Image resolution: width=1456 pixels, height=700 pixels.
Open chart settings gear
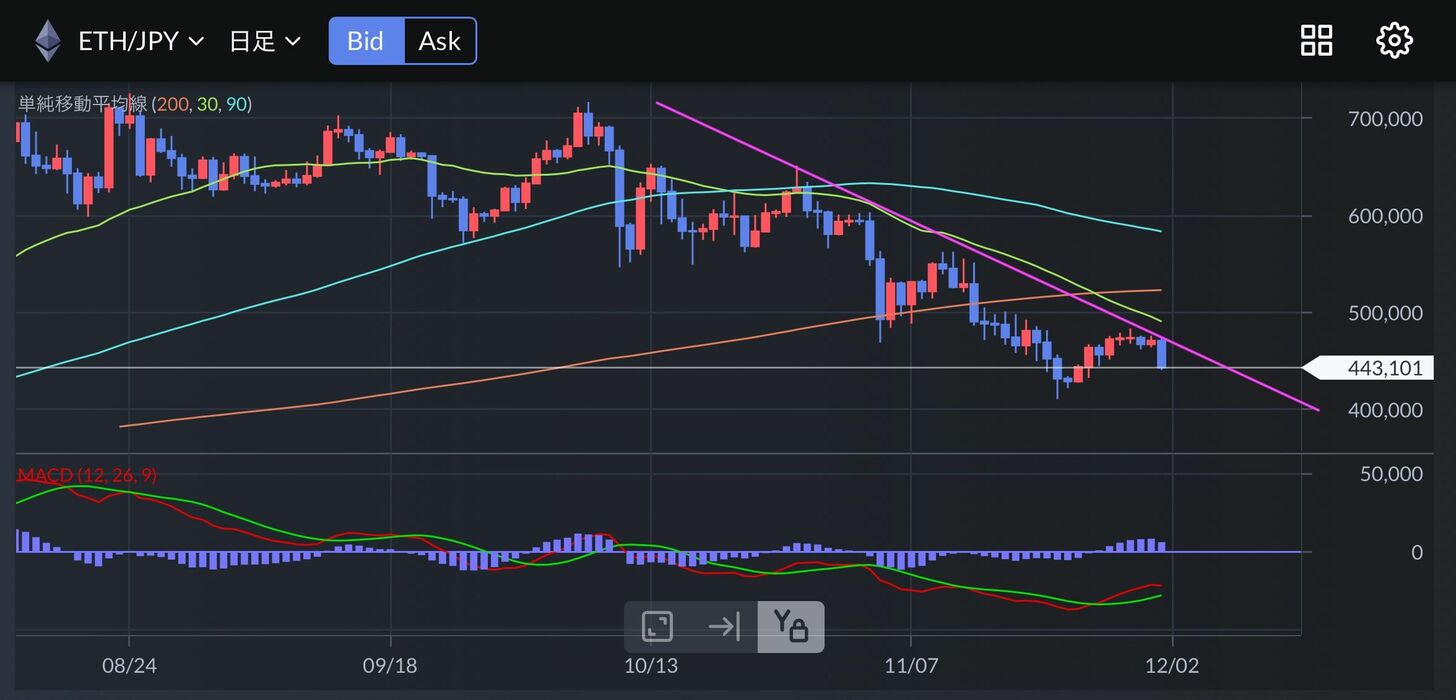point(1394,41)
